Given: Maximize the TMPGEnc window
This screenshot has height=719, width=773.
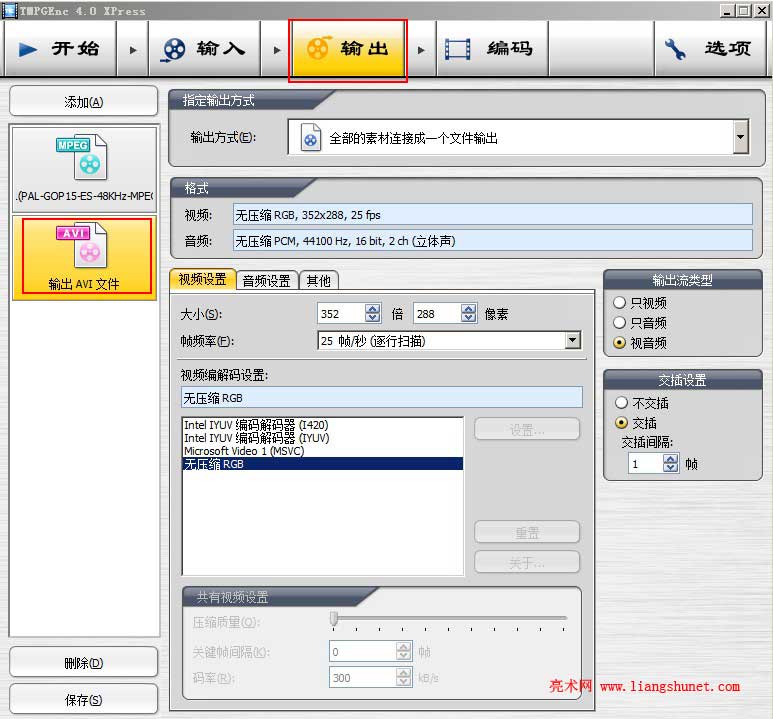Looking at the screenshot, I should pos(743,10).
